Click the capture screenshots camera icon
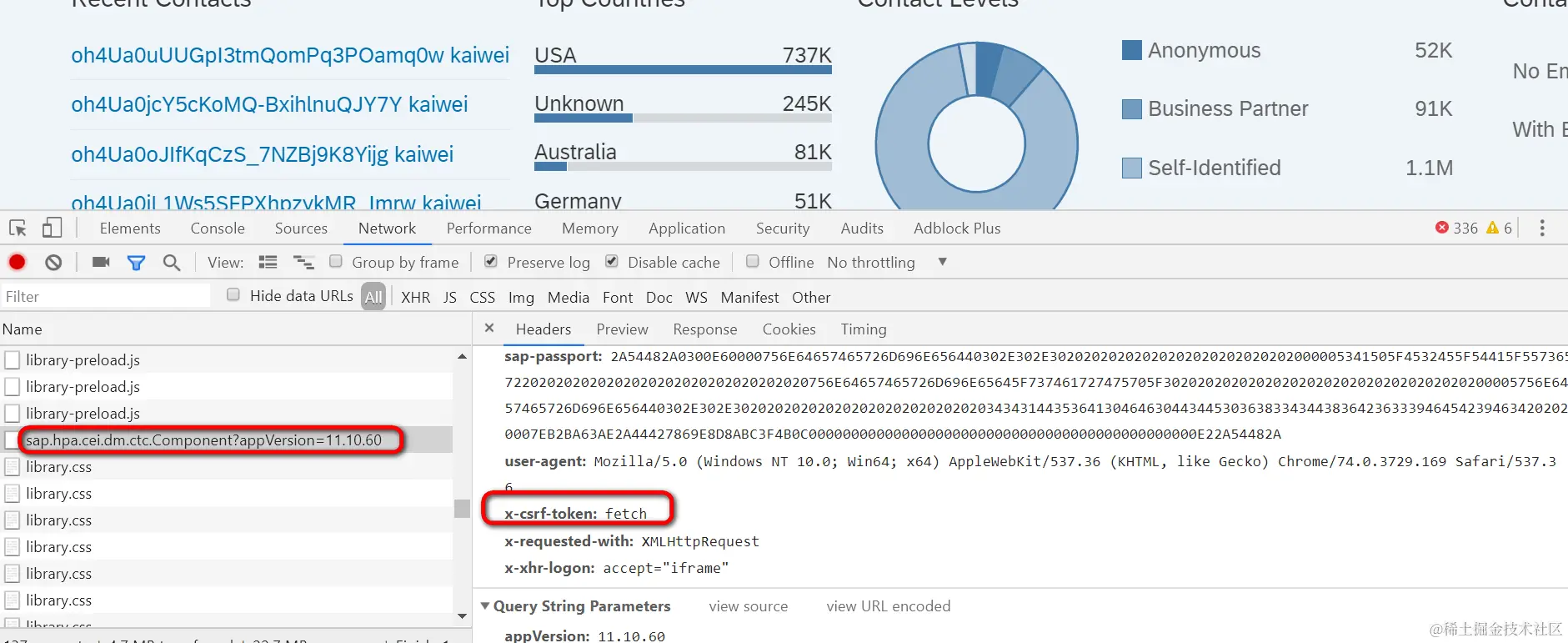 click(101, 262)
